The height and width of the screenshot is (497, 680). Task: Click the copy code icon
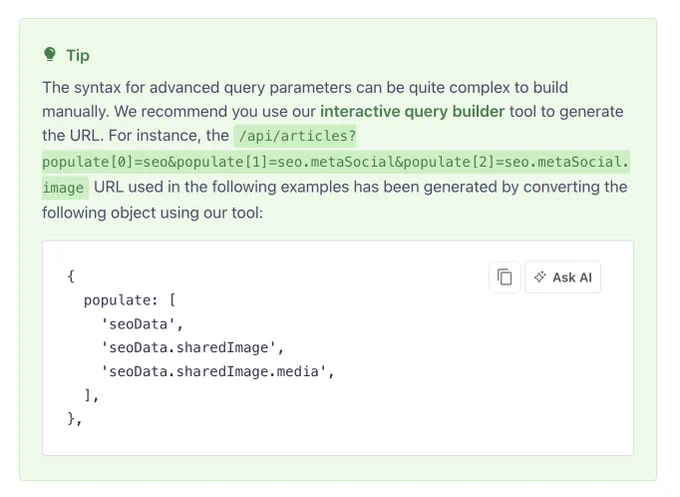click(504, 277)
